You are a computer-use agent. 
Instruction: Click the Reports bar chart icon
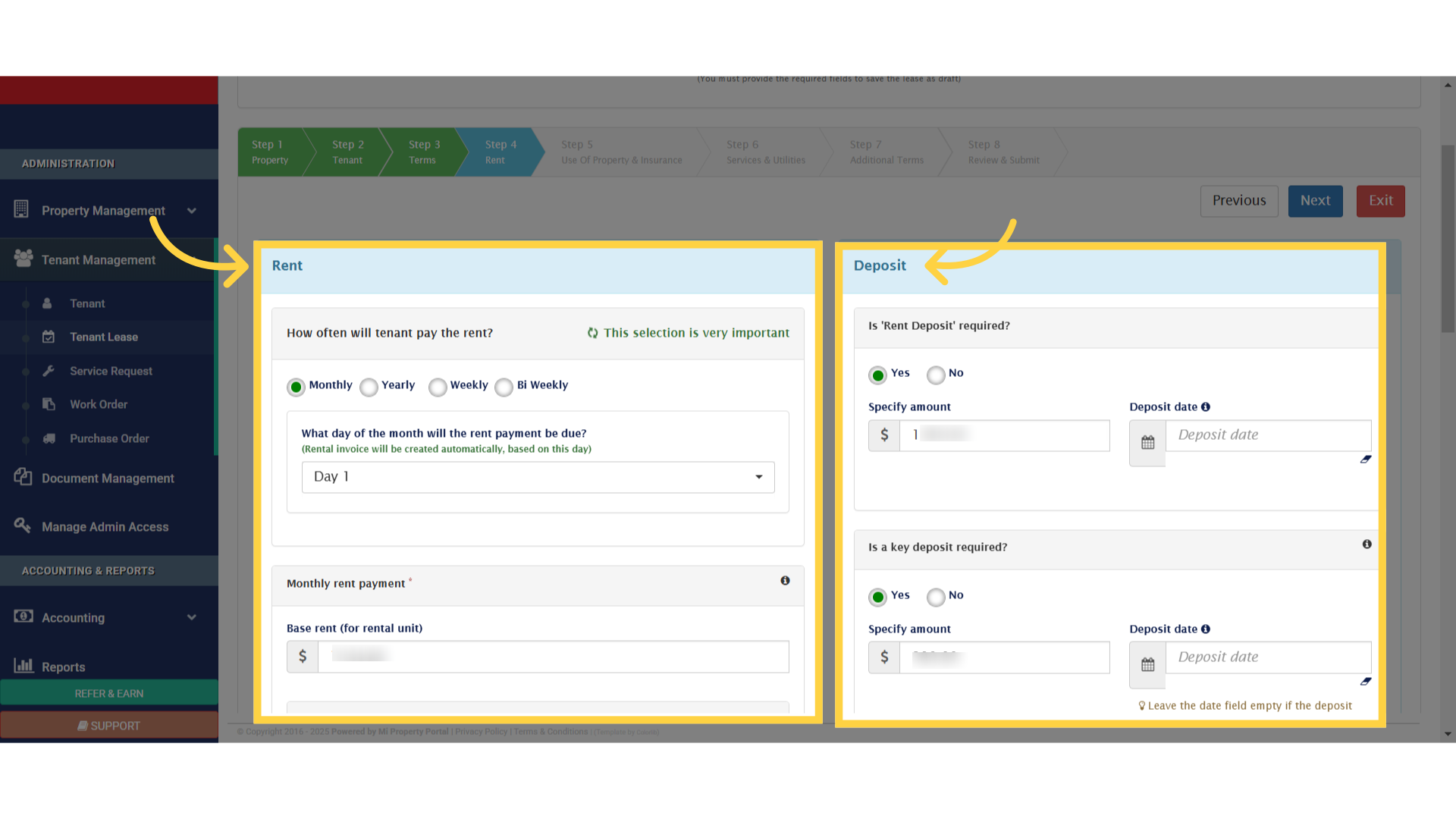24,665
